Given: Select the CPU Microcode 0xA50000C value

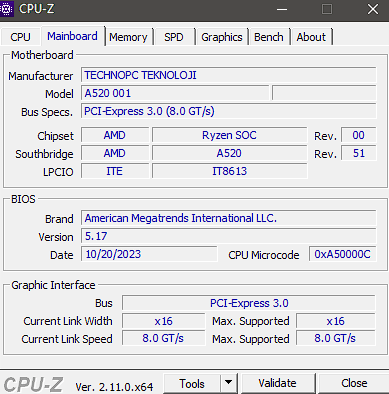Looking at the screenshot, I should (343, 254).
